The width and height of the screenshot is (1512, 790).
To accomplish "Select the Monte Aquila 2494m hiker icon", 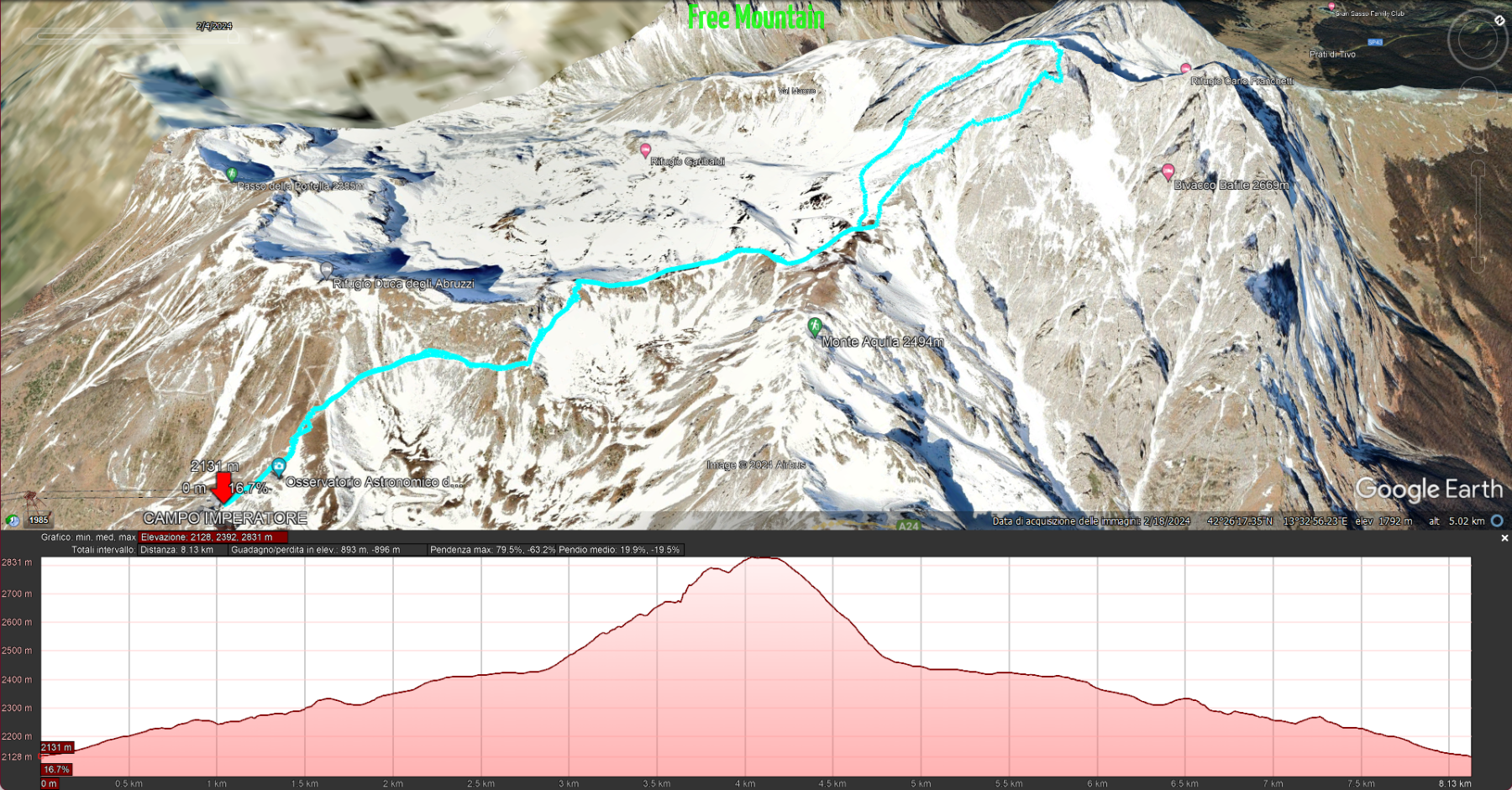I will click(814, 327).
